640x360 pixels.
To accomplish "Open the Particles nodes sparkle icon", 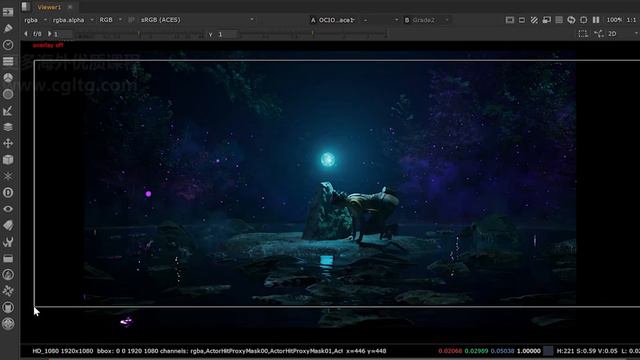I will point(8,176).
